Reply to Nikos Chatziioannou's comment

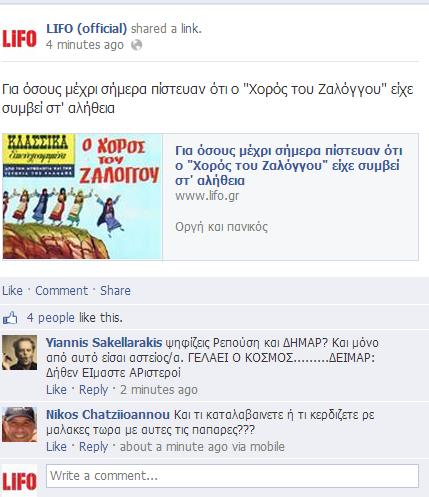click(x=93, y=447)
